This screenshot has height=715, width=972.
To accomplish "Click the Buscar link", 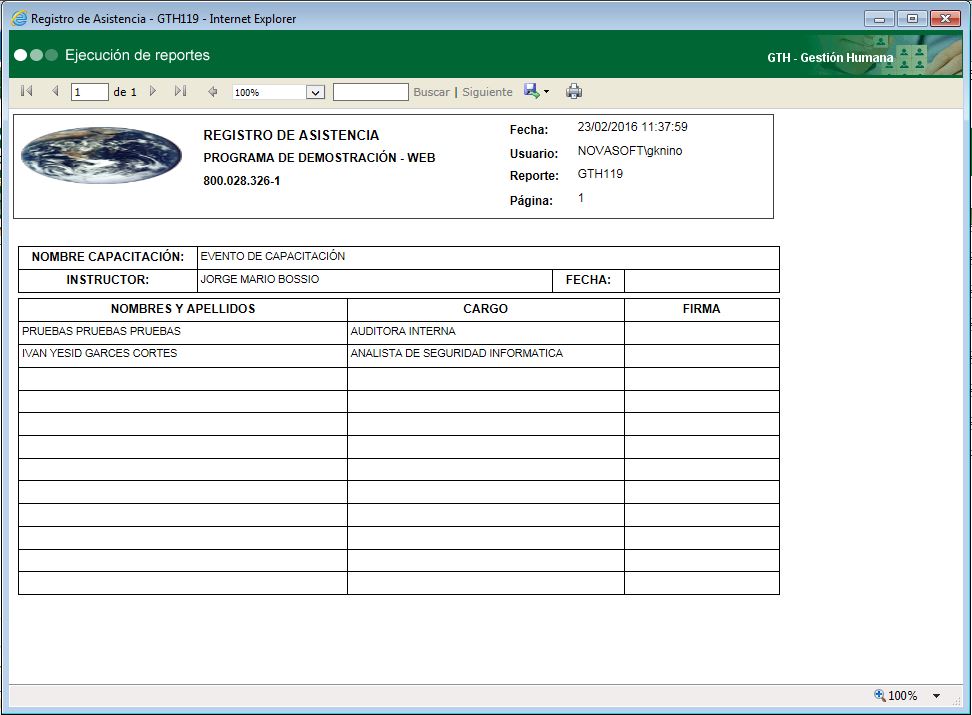I will [x=431, y=92].
